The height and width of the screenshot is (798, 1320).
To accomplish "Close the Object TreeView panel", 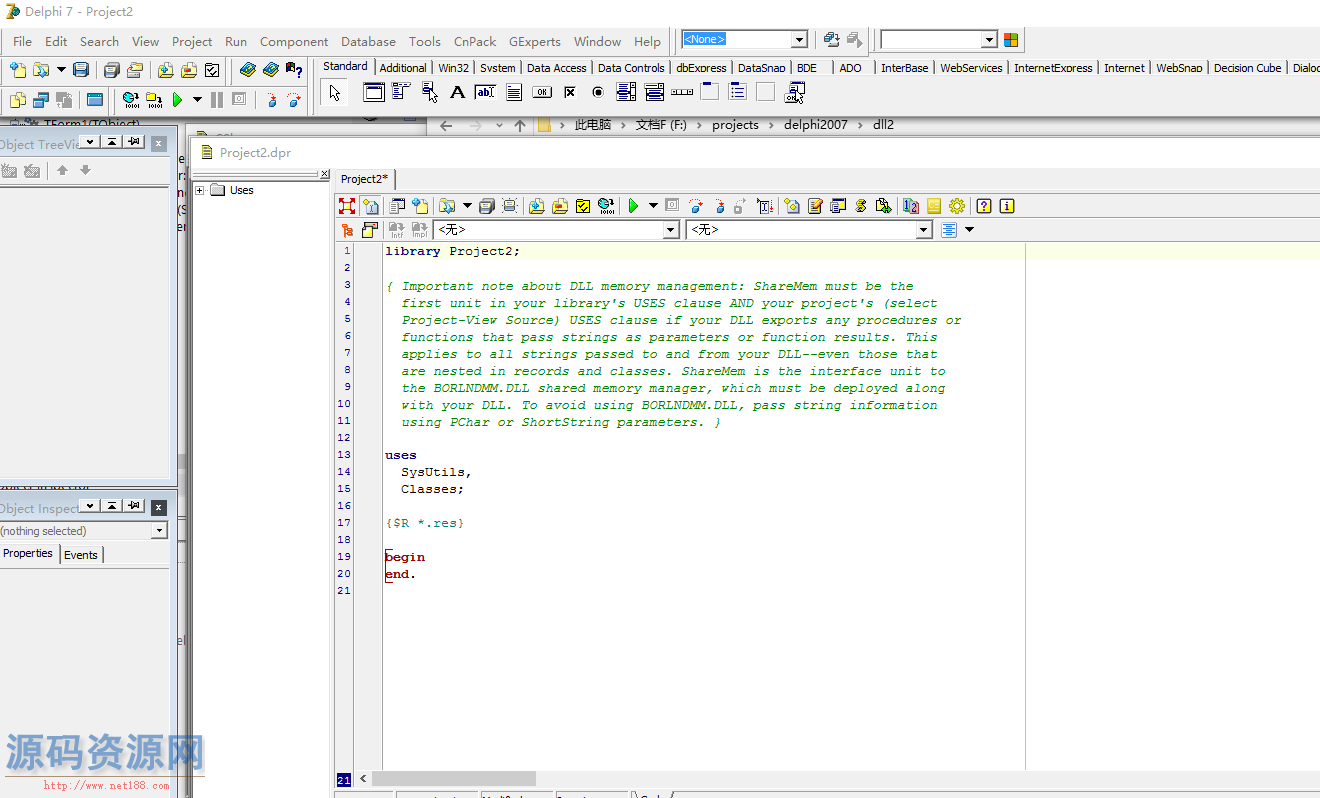I will (x=158, y=143).
